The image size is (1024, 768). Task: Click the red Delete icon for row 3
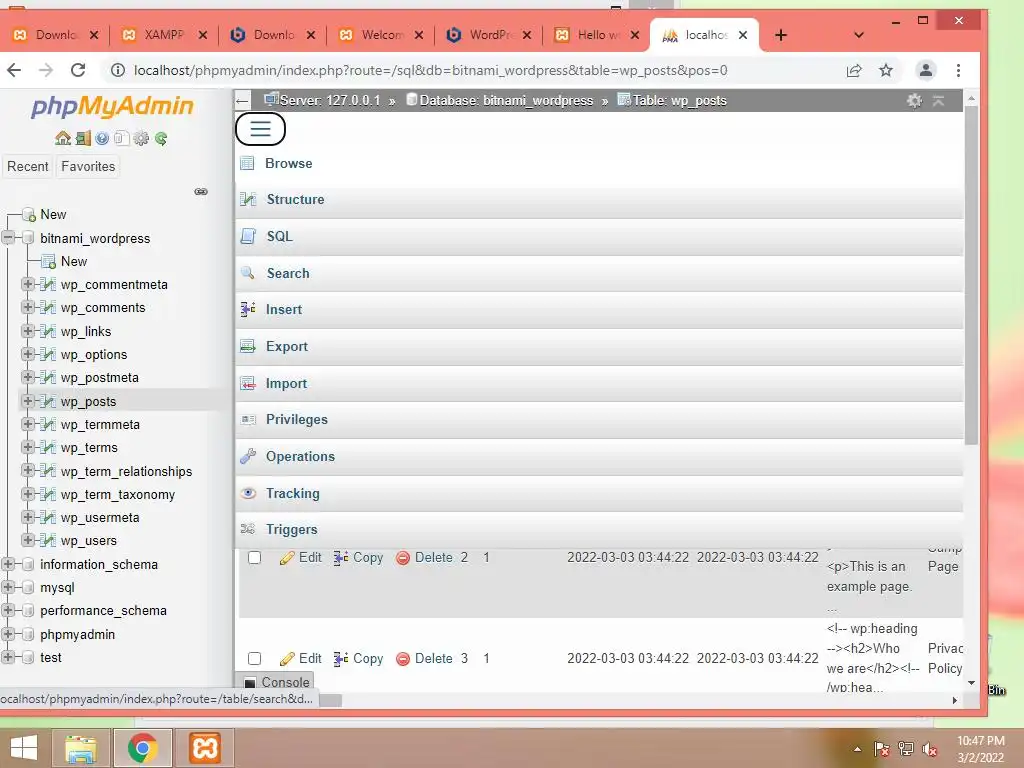pyautogui.click(x=403, y=659)
